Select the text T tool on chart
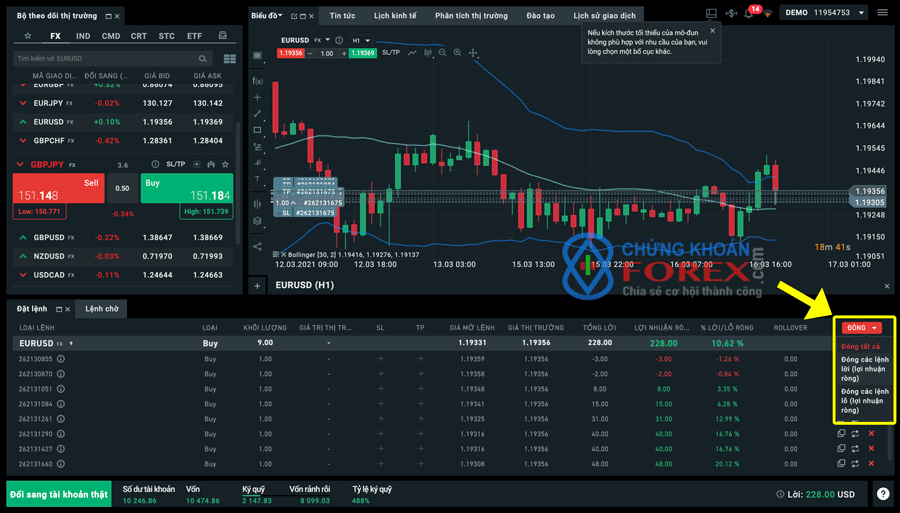The width and height of the screenshot is (900, 513). pyautogui.click(x=257, y=178)
